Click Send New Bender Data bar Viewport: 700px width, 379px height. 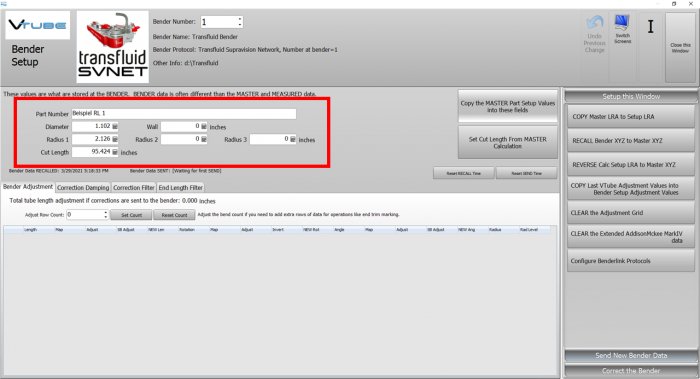[x=631, y=355]
